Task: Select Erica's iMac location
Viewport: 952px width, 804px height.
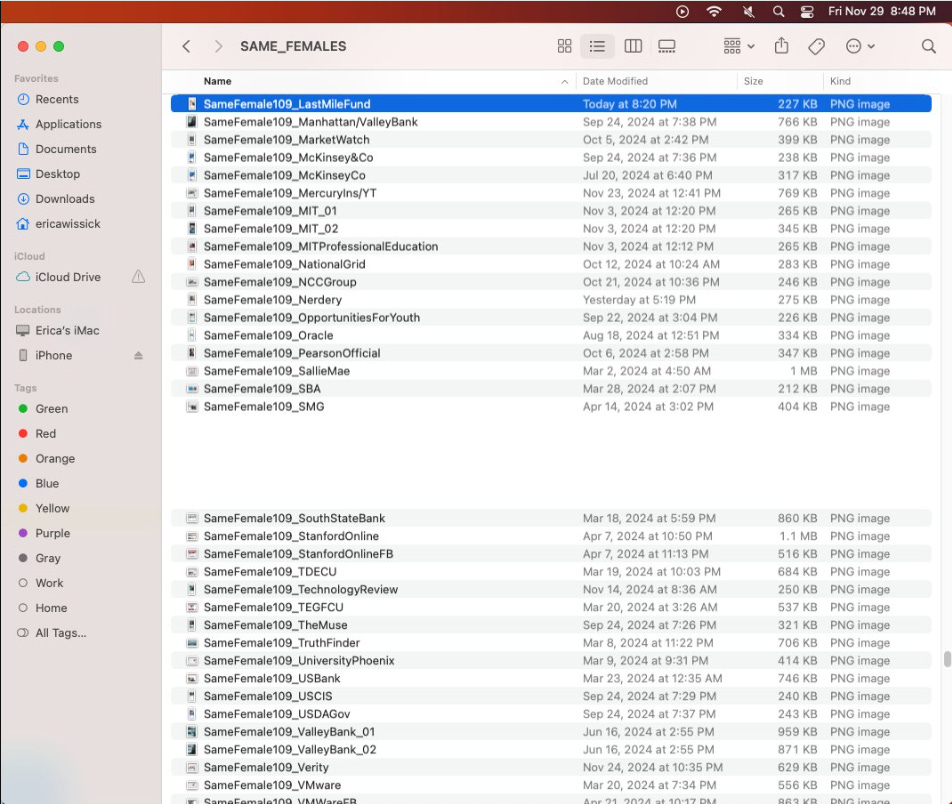Action: pos(67,330)
